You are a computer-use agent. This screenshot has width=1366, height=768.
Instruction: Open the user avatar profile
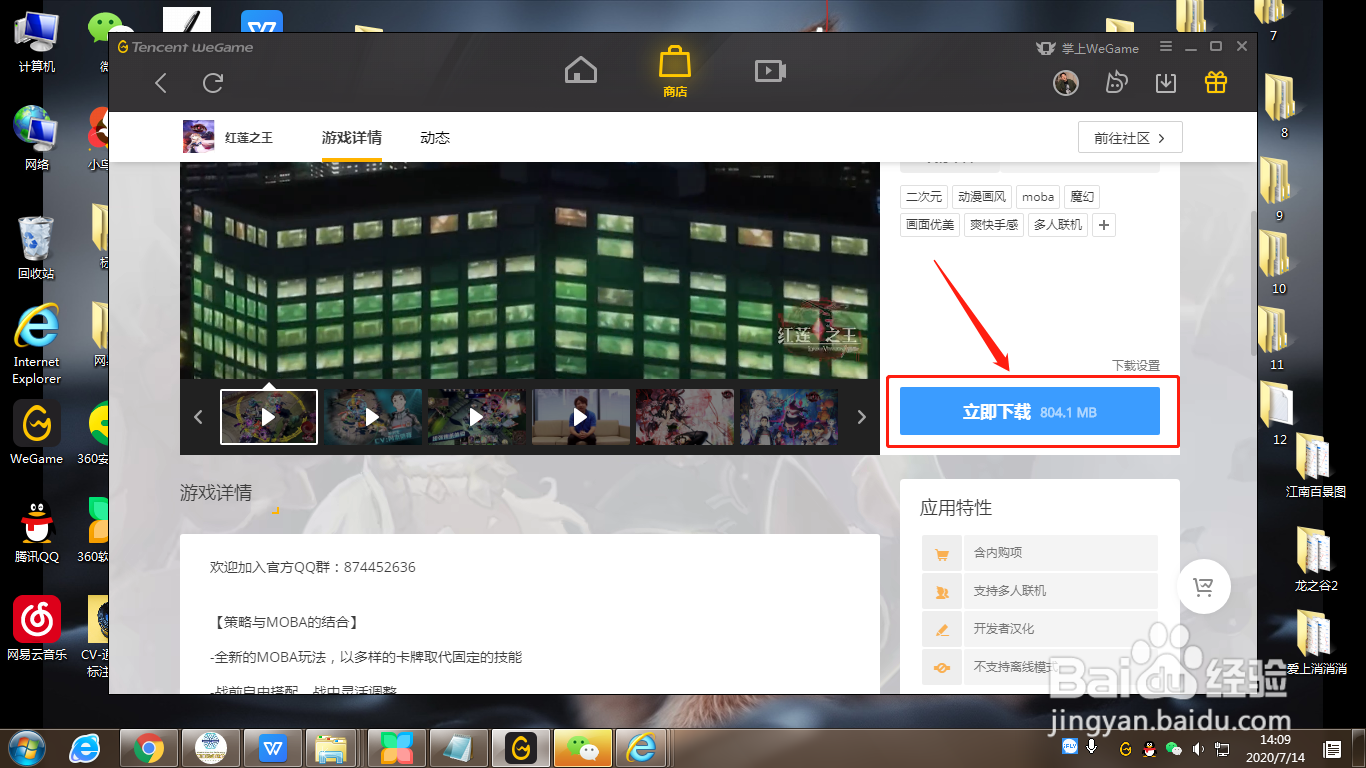(x=1066, y=83)
